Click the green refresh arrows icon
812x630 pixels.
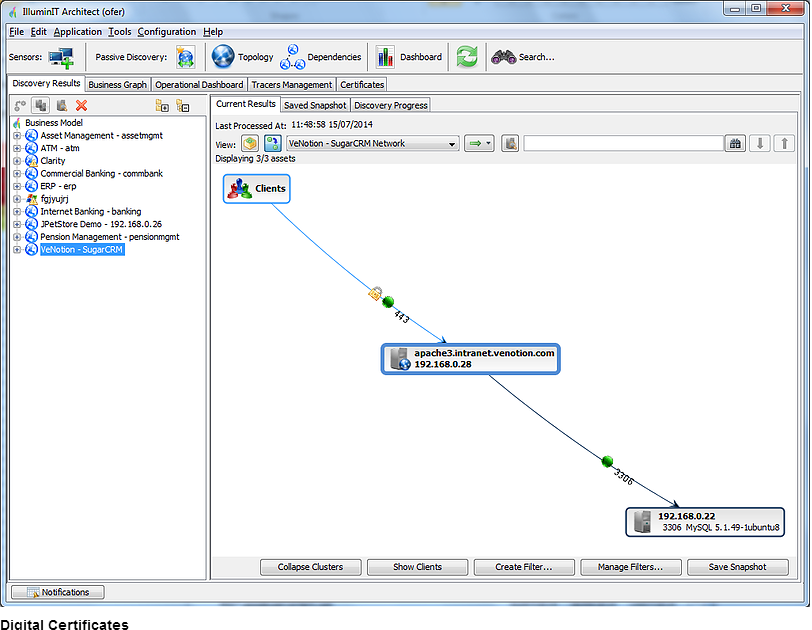[x=467, y=57]
